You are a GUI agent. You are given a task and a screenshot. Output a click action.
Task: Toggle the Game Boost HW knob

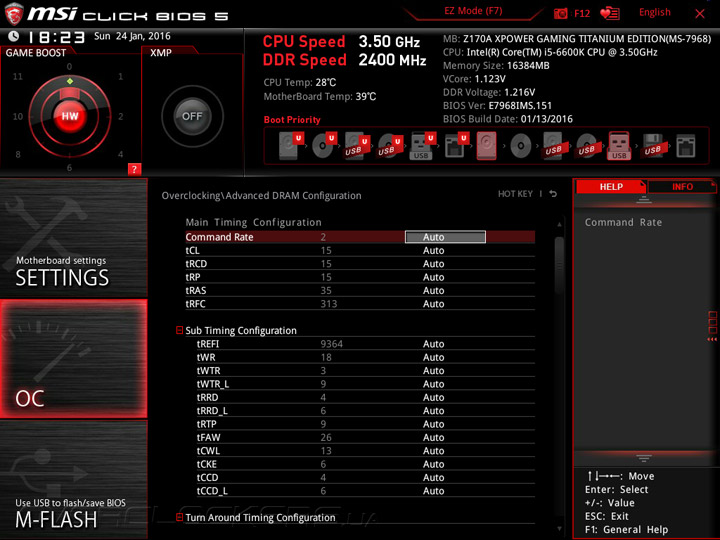[x=70, y=116]
